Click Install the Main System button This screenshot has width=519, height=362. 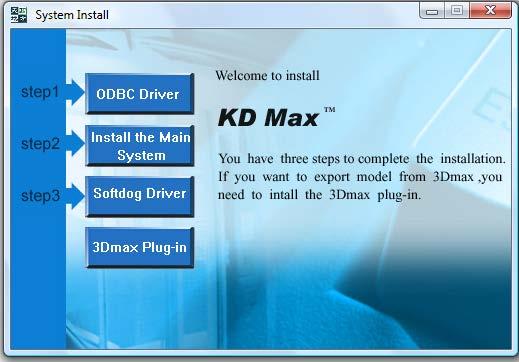(x=140, y=146)
